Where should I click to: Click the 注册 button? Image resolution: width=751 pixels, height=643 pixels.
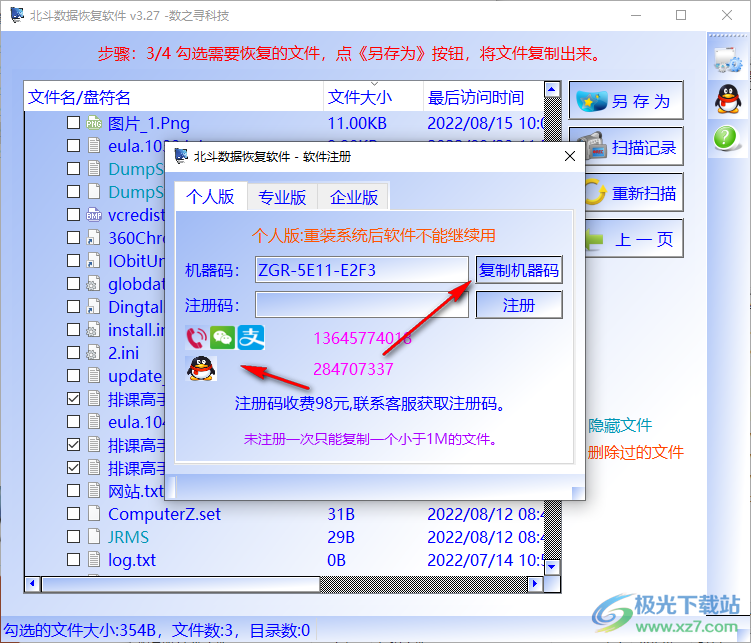[519, 305]
